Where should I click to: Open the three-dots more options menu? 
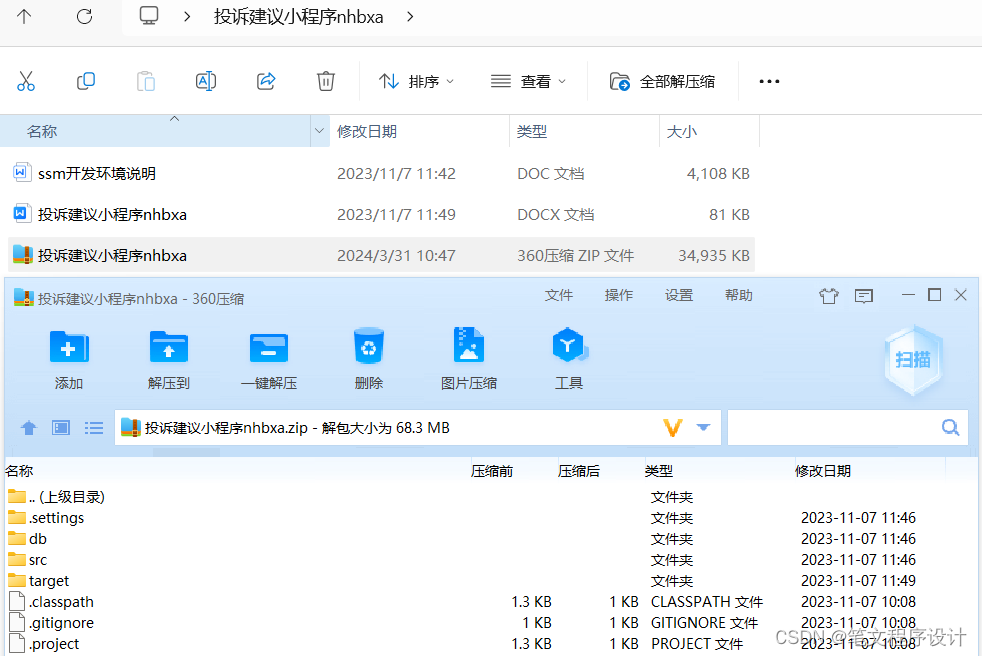click(x=769, y=81)
